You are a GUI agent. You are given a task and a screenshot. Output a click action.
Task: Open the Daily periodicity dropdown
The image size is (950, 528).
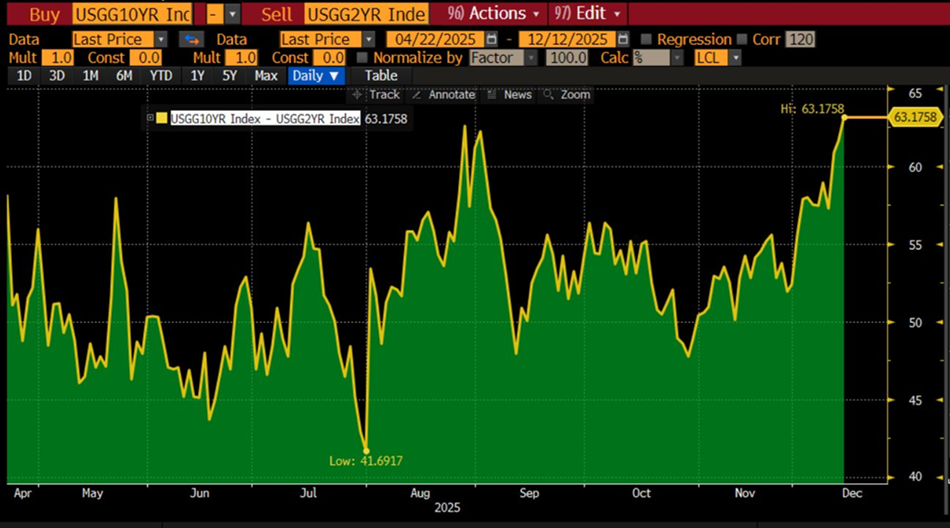point(316,76)
